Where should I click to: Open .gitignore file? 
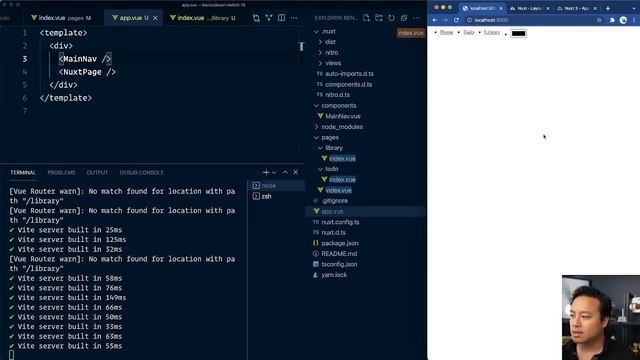[335, 201]
